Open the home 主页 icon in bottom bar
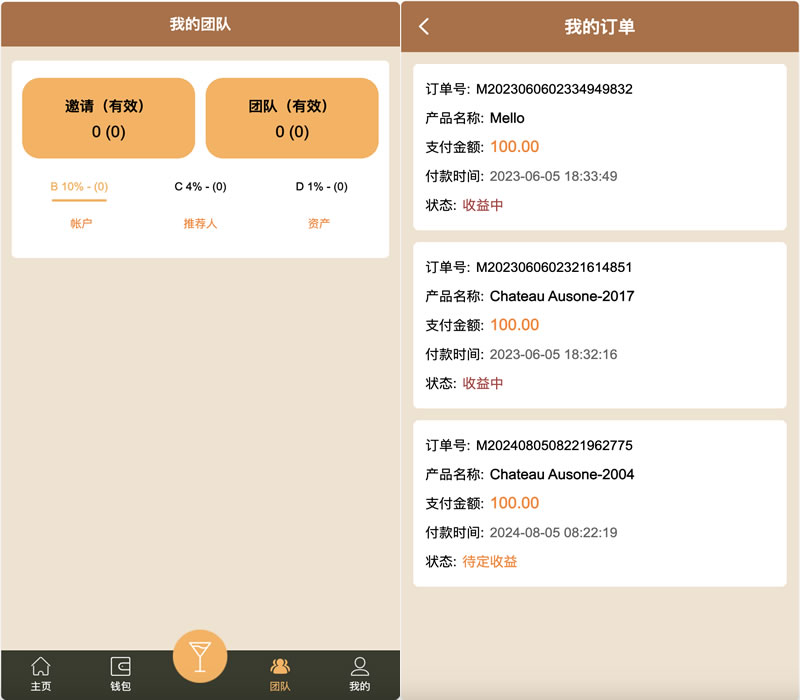 pos(40,673)
